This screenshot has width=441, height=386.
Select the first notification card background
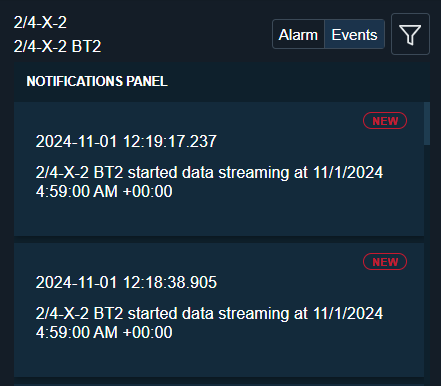pos(219,169)
